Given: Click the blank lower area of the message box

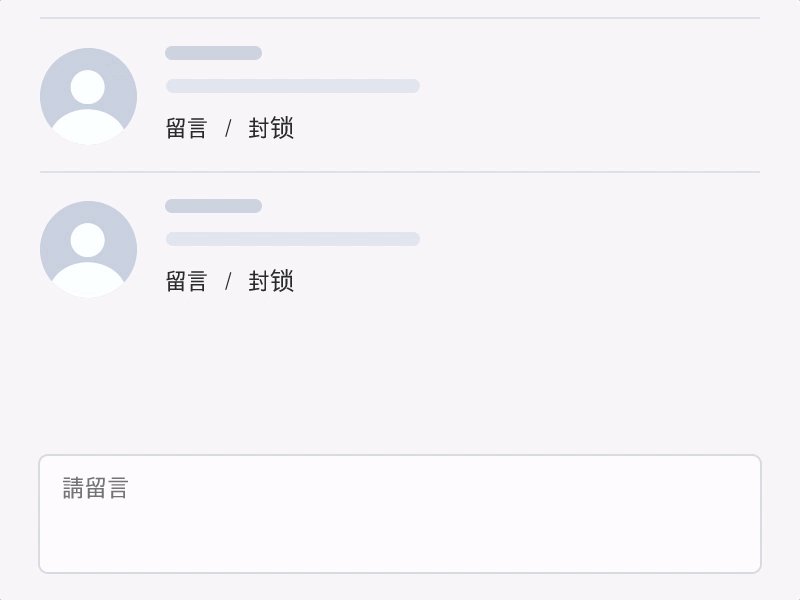Looking at the screenshot, I should [400, 545].
